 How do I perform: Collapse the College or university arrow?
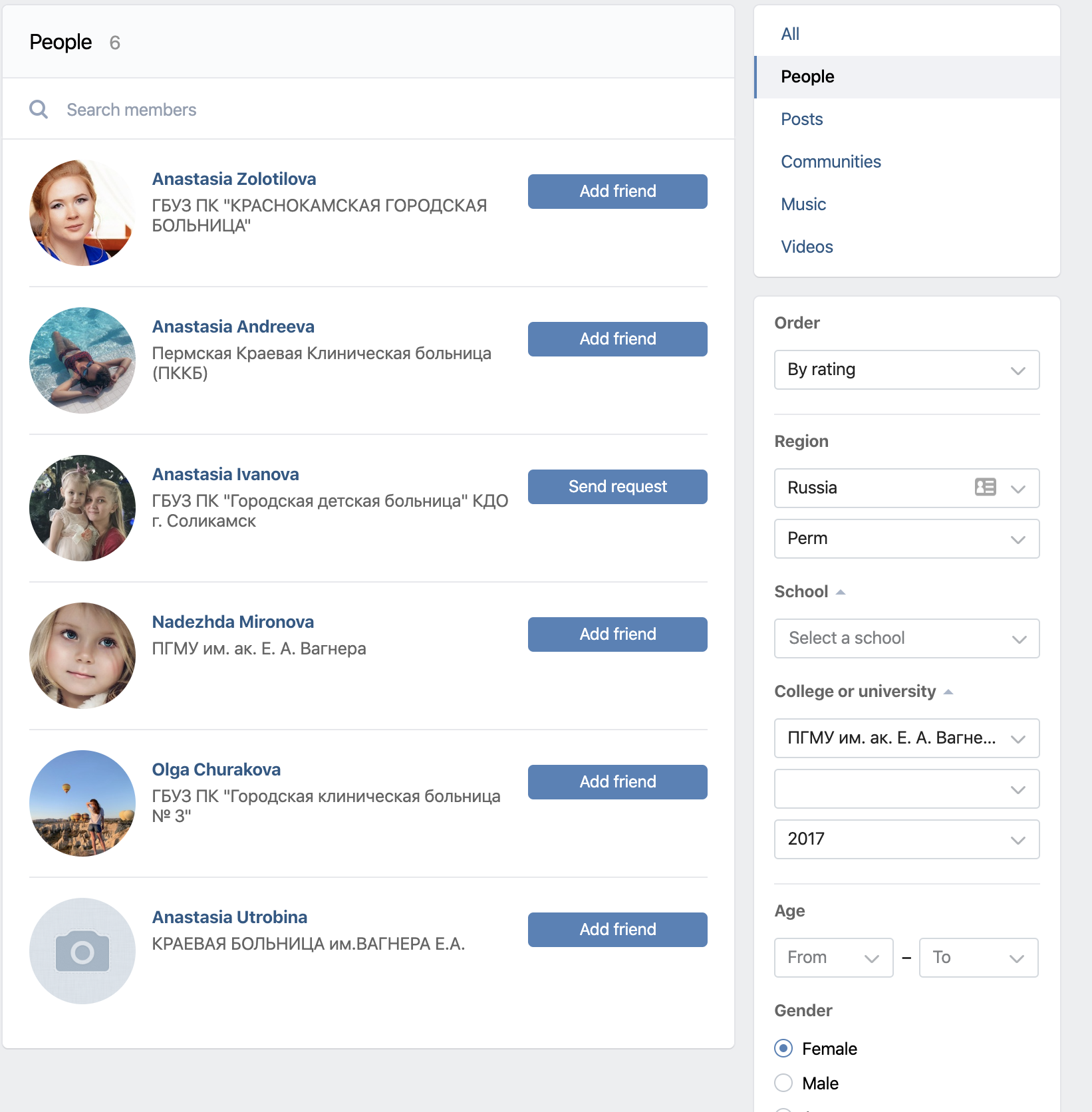click(x=948, y=692)
